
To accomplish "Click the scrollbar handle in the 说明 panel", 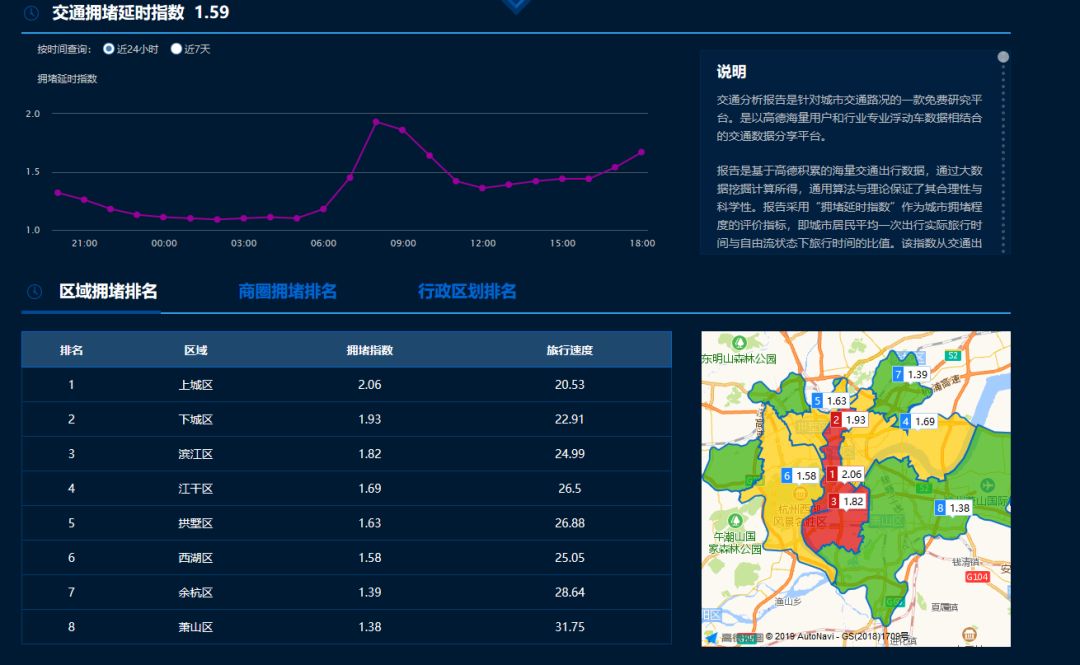I will 1003,57.
